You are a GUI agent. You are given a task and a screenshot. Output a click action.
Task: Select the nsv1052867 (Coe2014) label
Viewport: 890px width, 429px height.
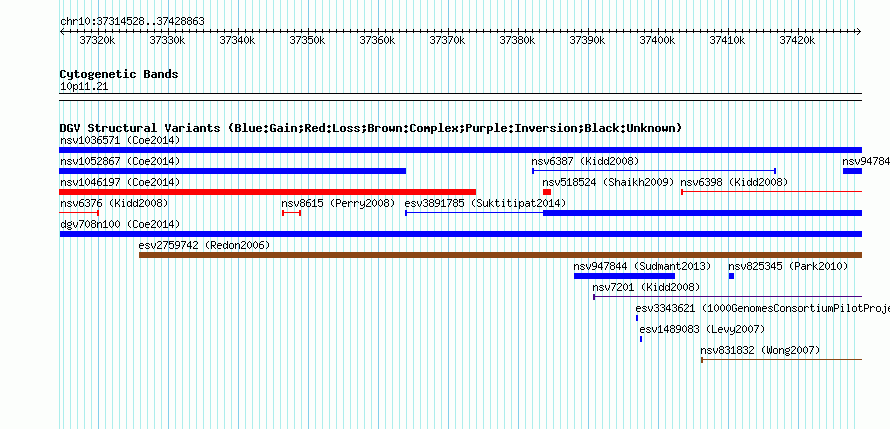120,161
